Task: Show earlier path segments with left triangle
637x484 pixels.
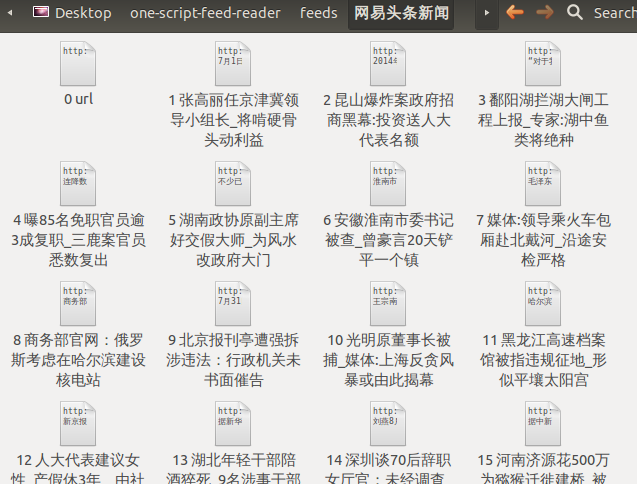Action: (x=10, y=13)
